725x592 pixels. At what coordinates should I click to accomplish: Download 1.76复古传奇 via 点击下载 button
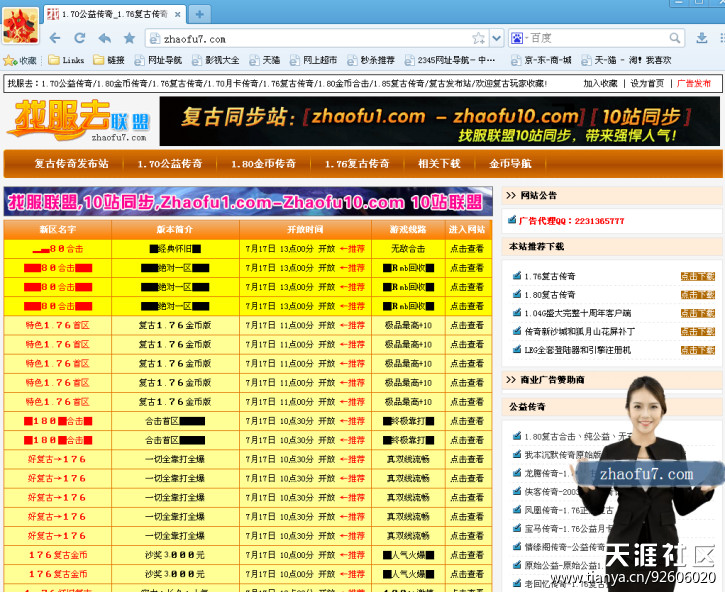(698, 277)
